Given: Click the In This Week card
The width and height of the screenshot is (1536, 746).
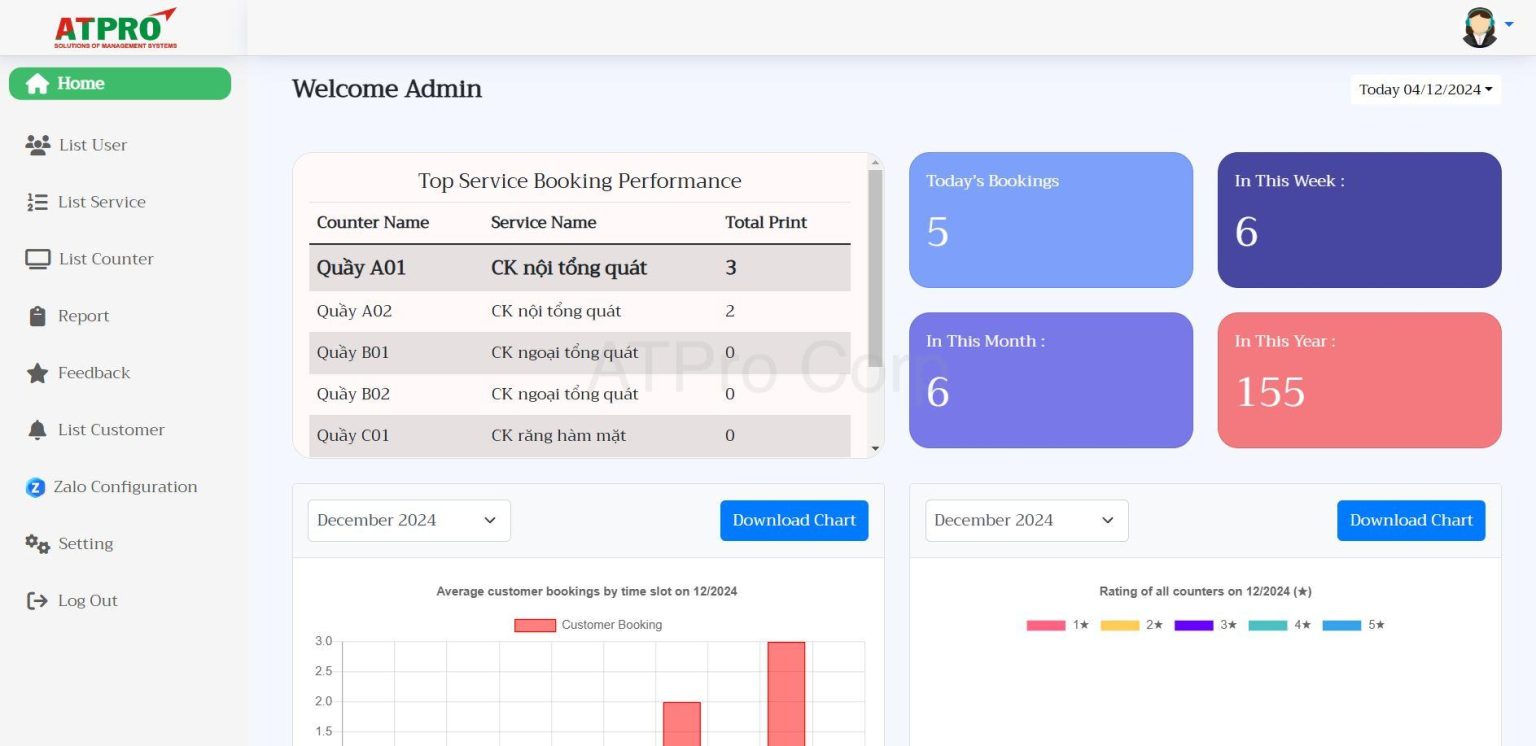Looking at the screenshot, I should coord(1359,220).
